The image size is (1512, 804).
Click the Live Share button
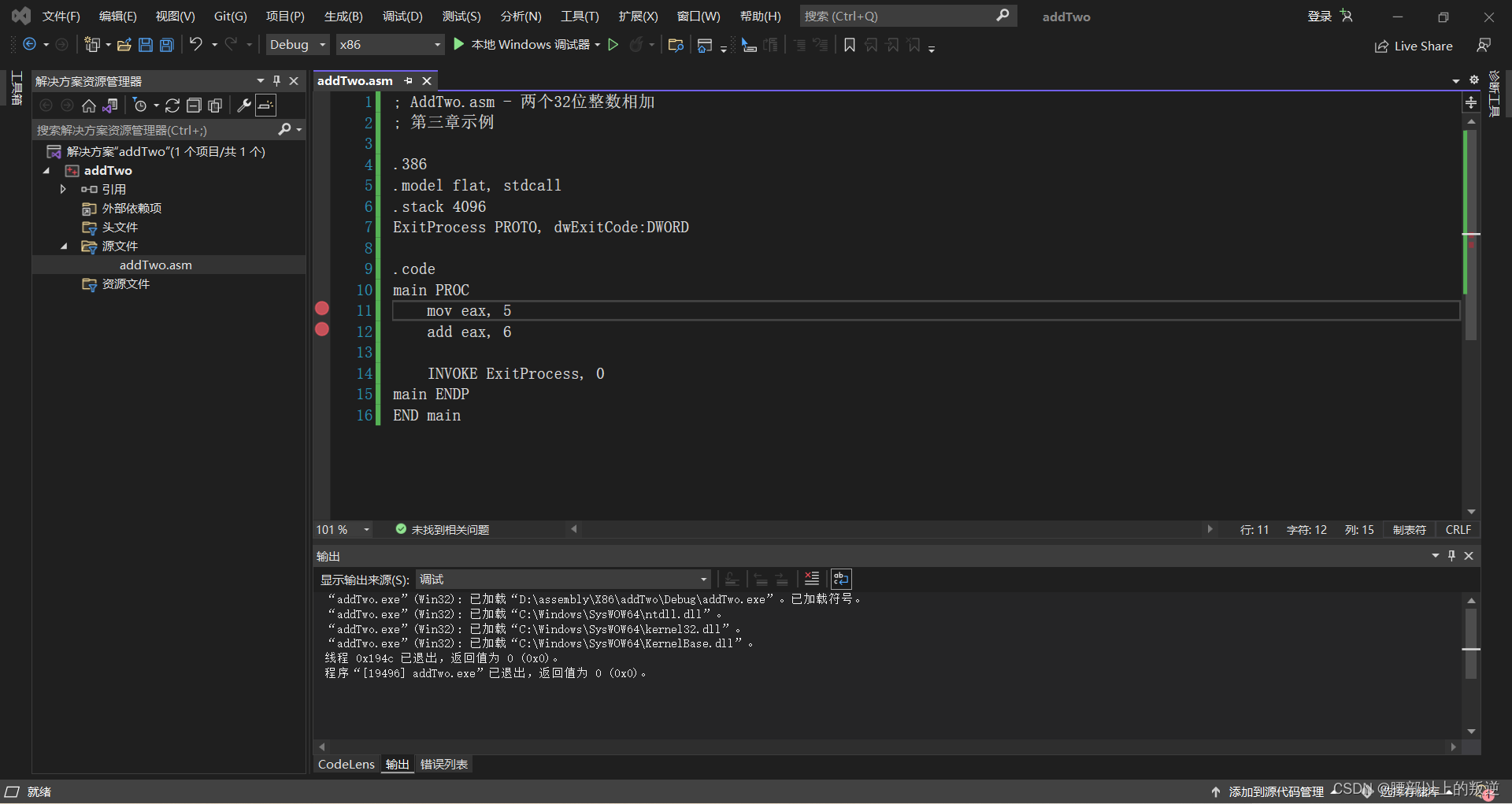pos(1414,46)
